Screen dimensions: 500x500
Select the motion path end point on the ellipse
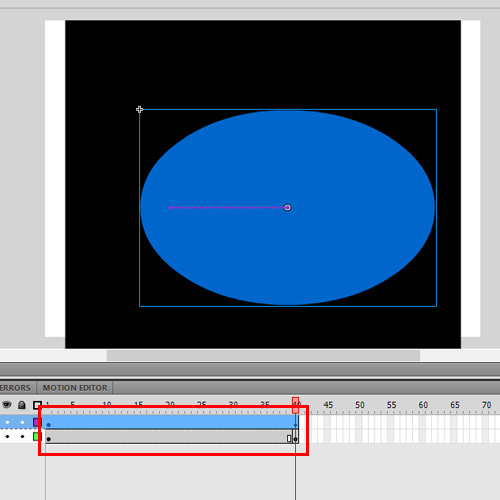coord(288,208)
